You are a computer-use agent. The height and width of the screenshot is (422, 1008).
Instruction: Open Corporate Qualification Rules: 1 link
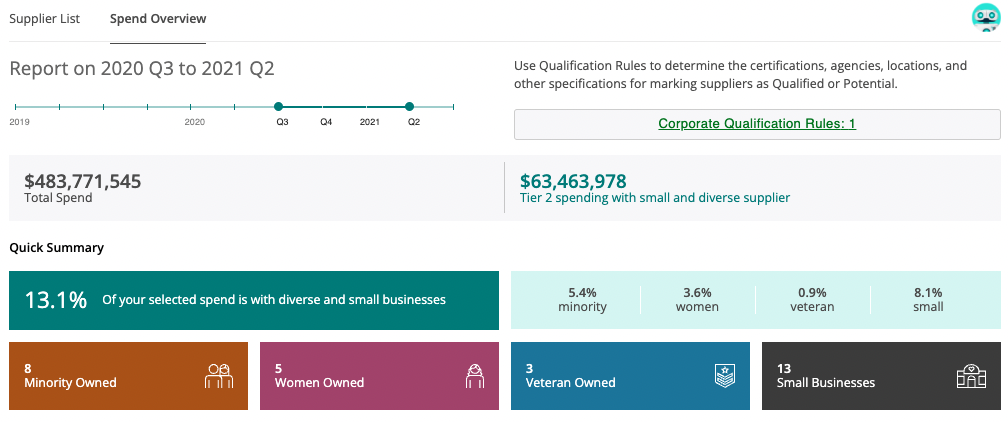(757, 124)
